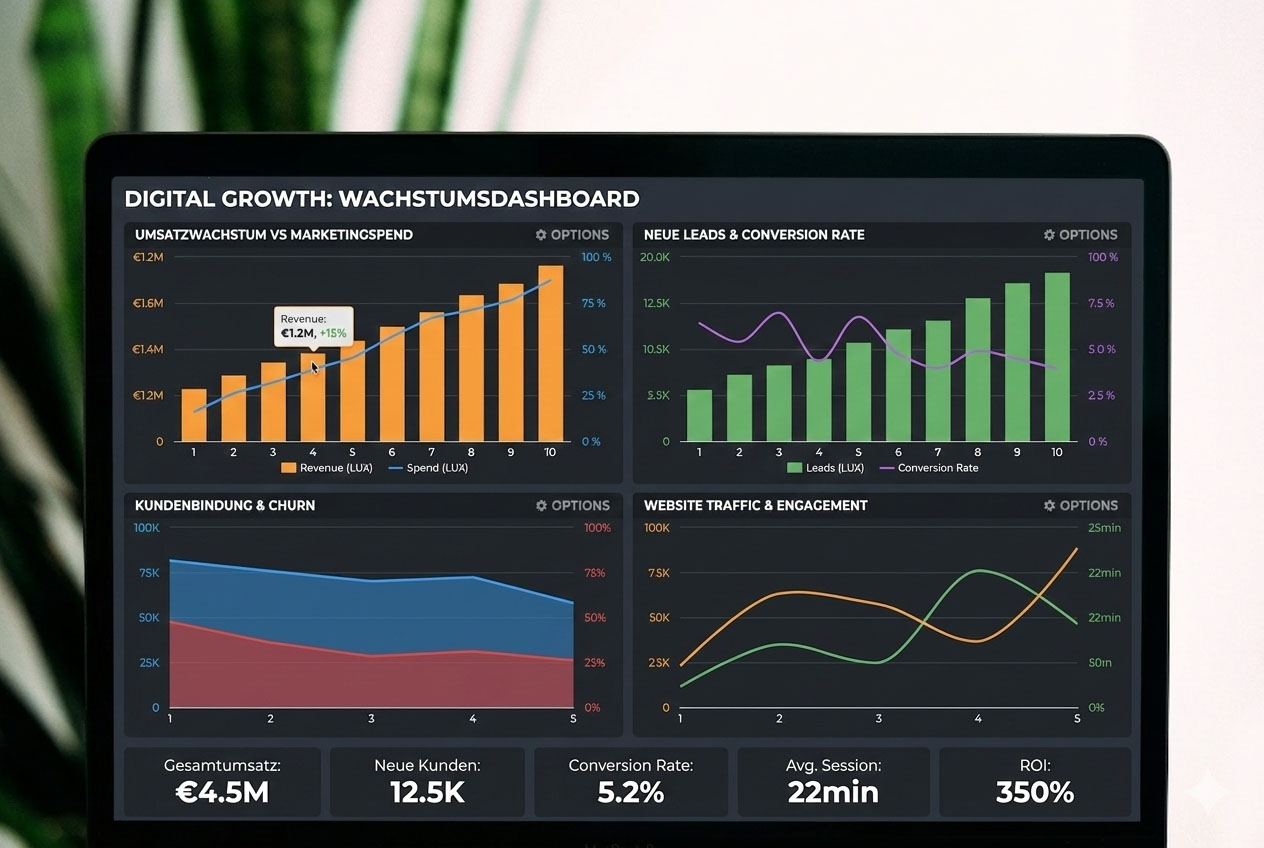
Task: Click the tallest orange revenue bar for period 10
Action: [x=550, y=355]
